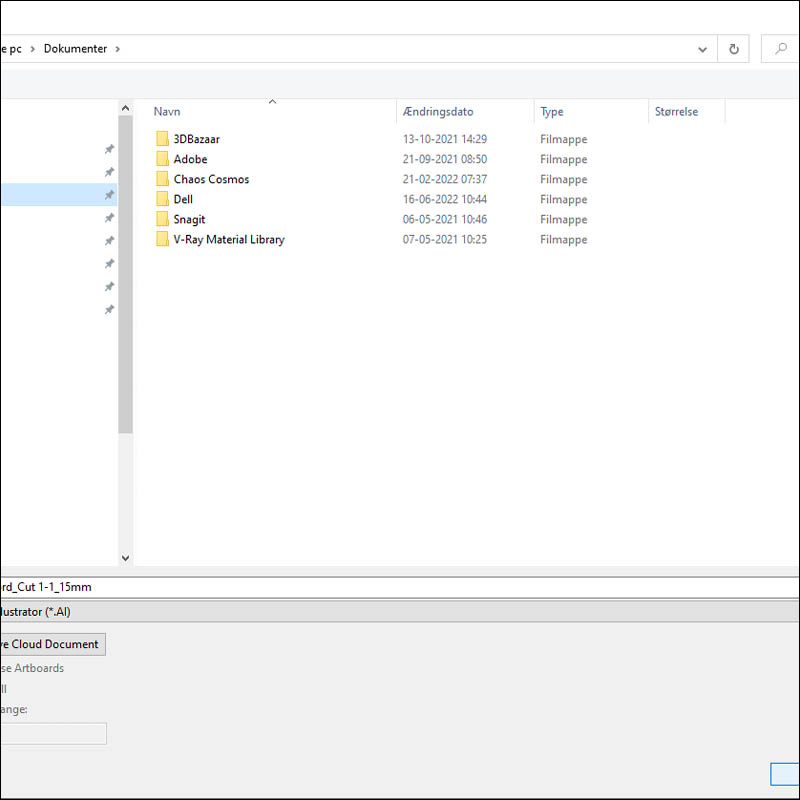The height and width of the screenshot is (800, 800).
Task: Select the Dell folder icon
Action: (x=162, y=199)
